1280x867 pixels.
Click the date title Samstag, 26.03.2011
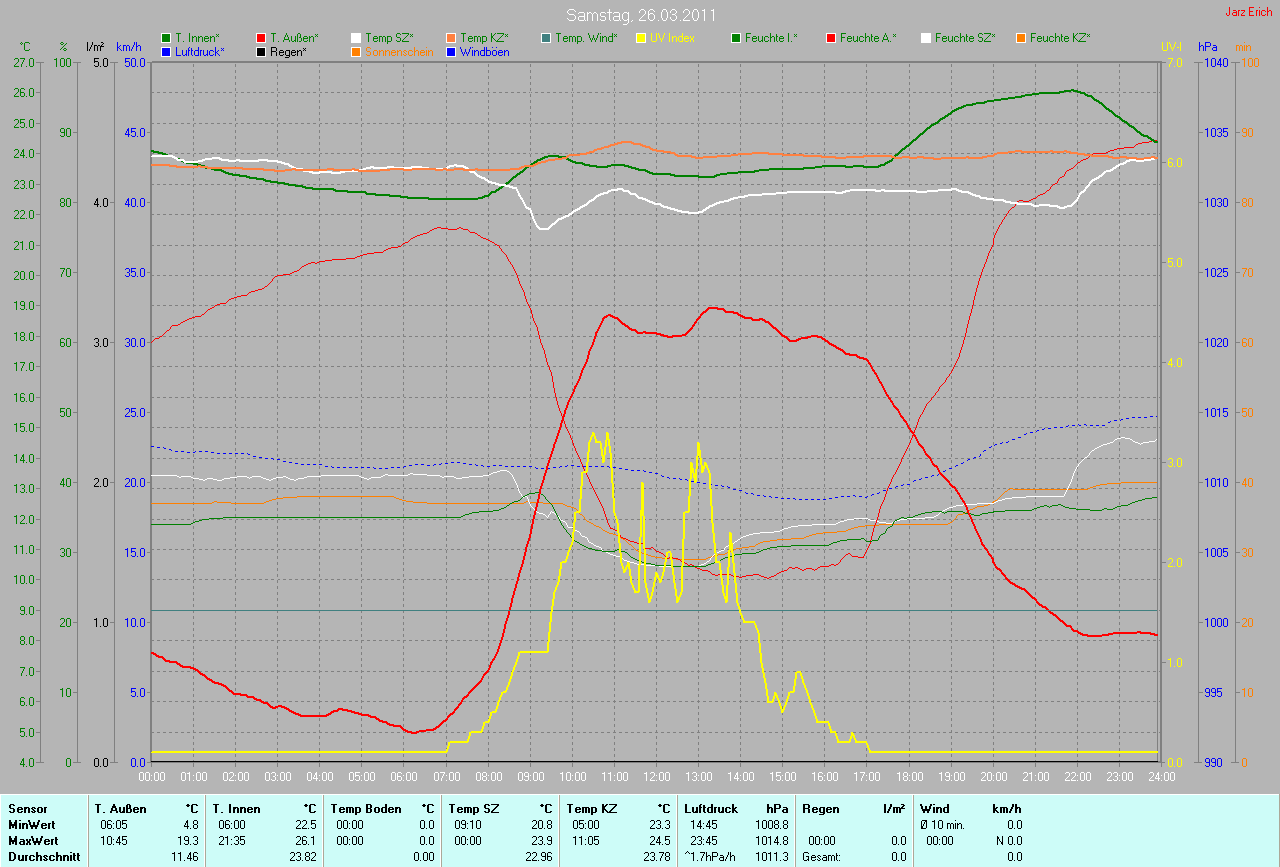coord(639,15)
